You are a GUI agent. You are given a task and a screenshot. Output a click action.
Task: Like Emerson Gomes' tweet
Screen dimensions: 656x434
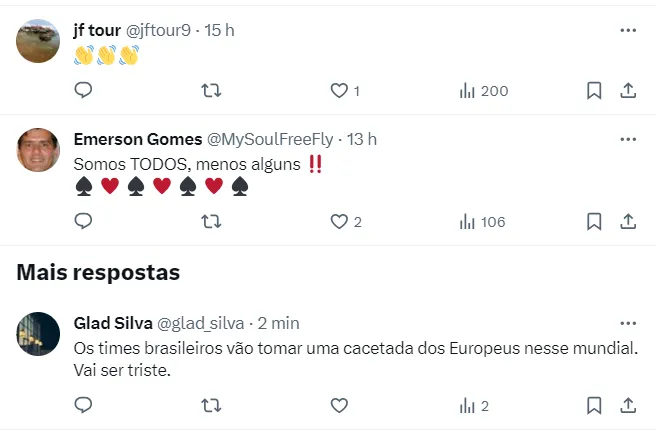coord(339,221)
